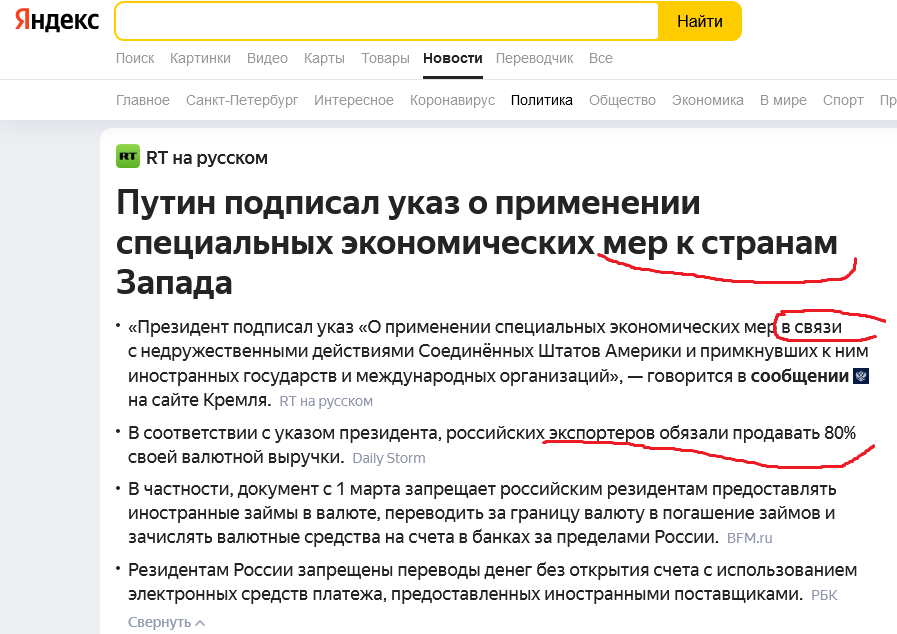Viewport: 897px width, 634px height.
Task: Focus the Yandex search input field
Action: click(385, 21)
